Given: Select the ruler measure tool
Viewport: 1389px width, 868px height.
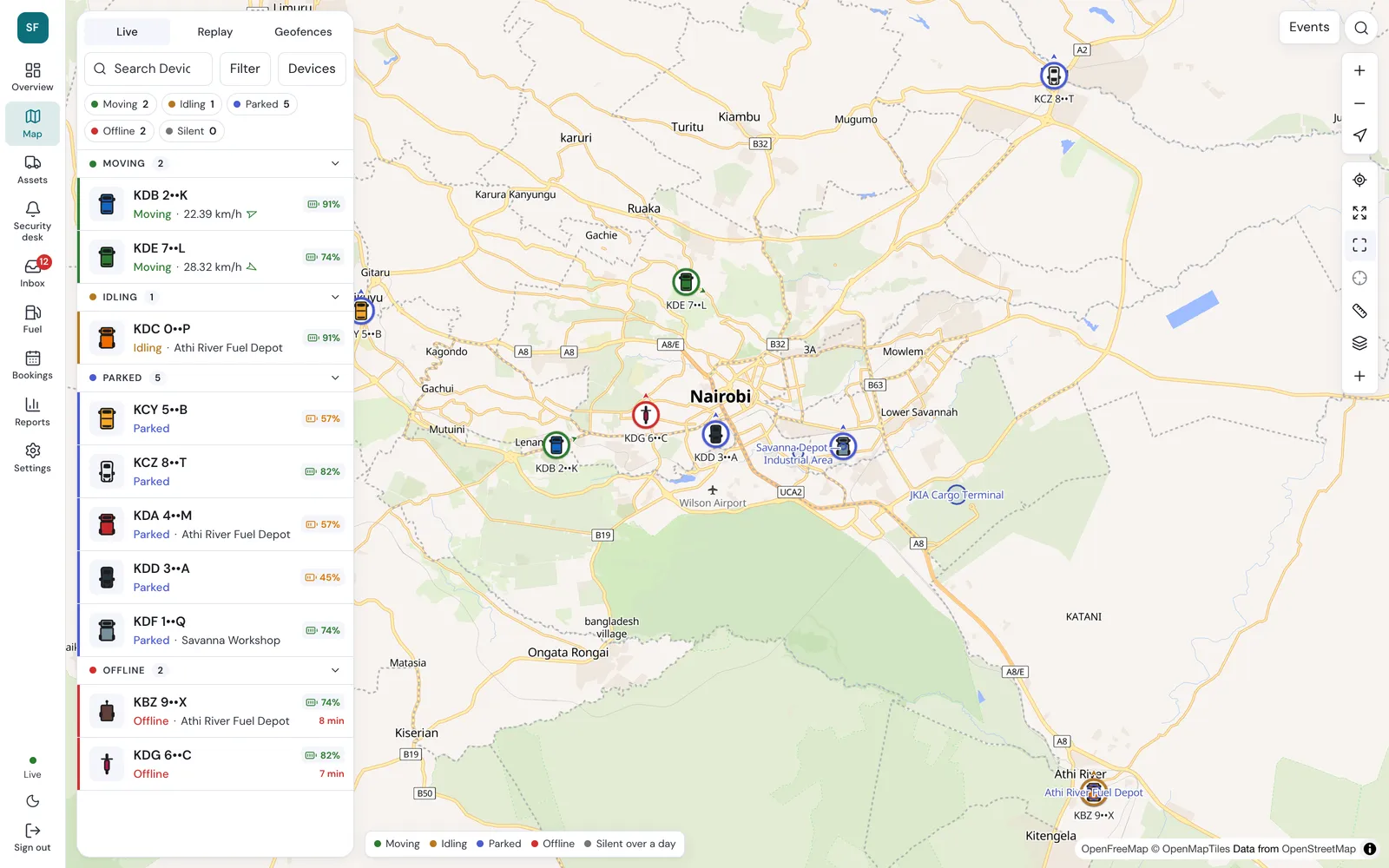Looking at the screenshot, I should click(x=1359, y=311).
